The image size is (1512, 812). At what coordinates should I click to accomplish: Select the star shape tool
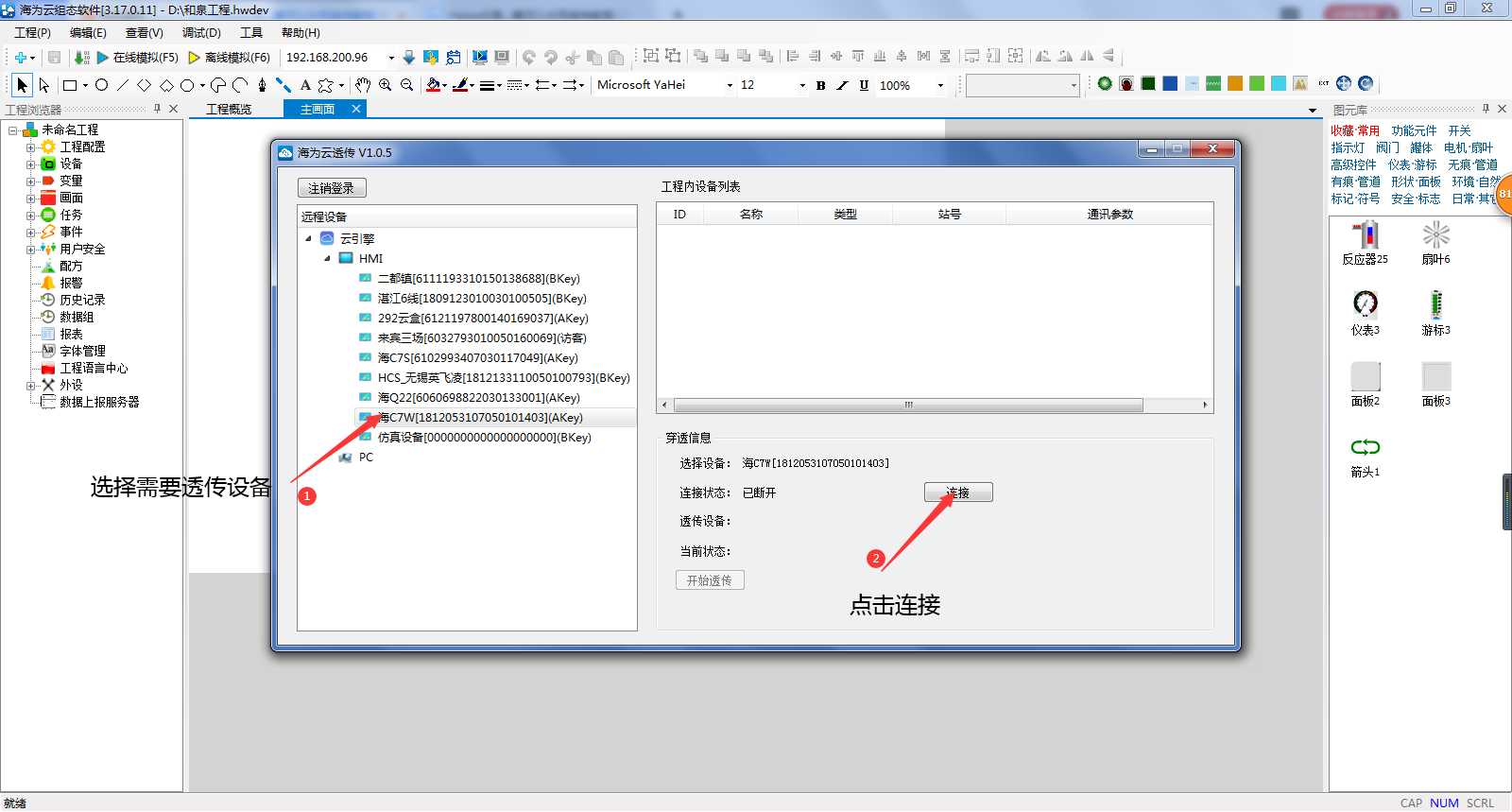tap(326, 85)
